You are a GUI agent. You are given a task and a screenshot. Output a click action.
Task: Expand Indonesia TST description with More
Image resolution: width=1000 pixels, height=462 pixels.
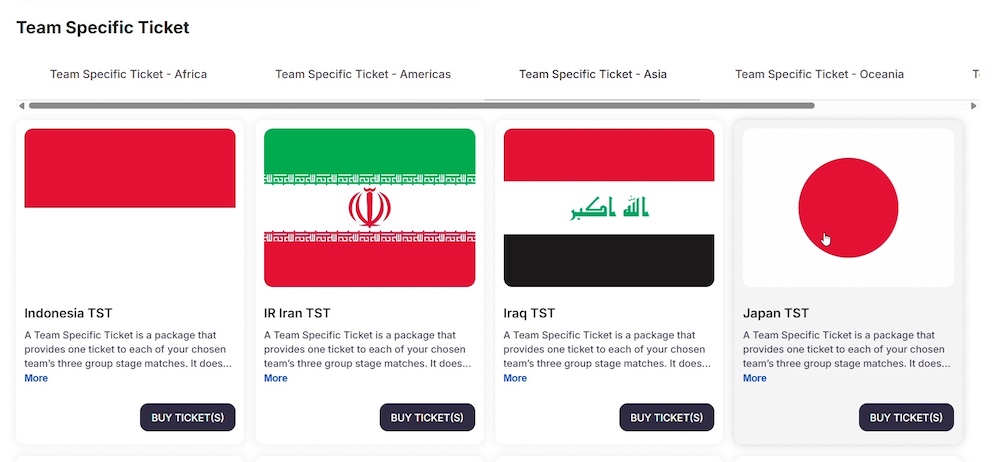point(36,378)
